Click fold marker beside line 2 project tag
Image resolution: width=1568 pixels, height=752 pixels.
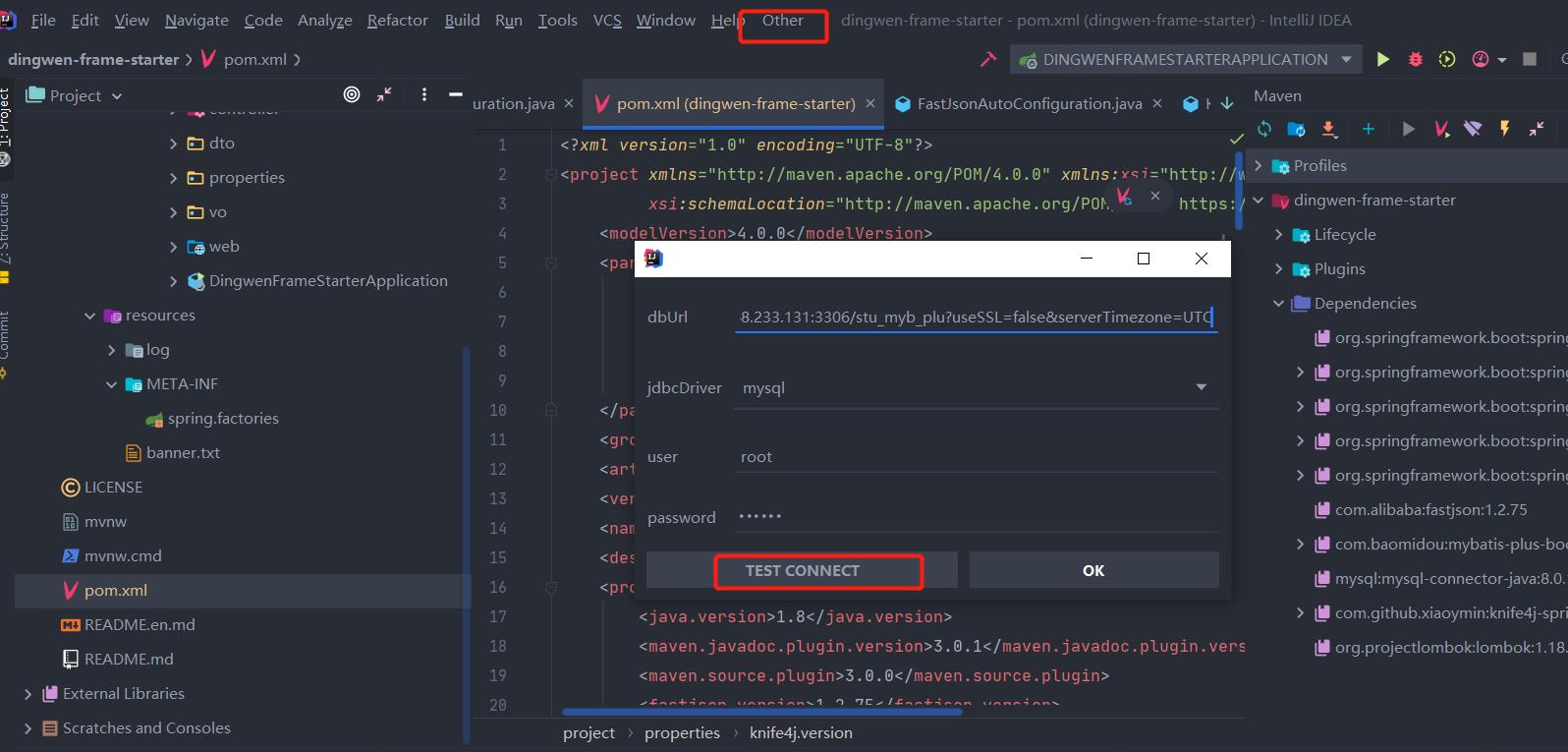(x=551, y=175)
